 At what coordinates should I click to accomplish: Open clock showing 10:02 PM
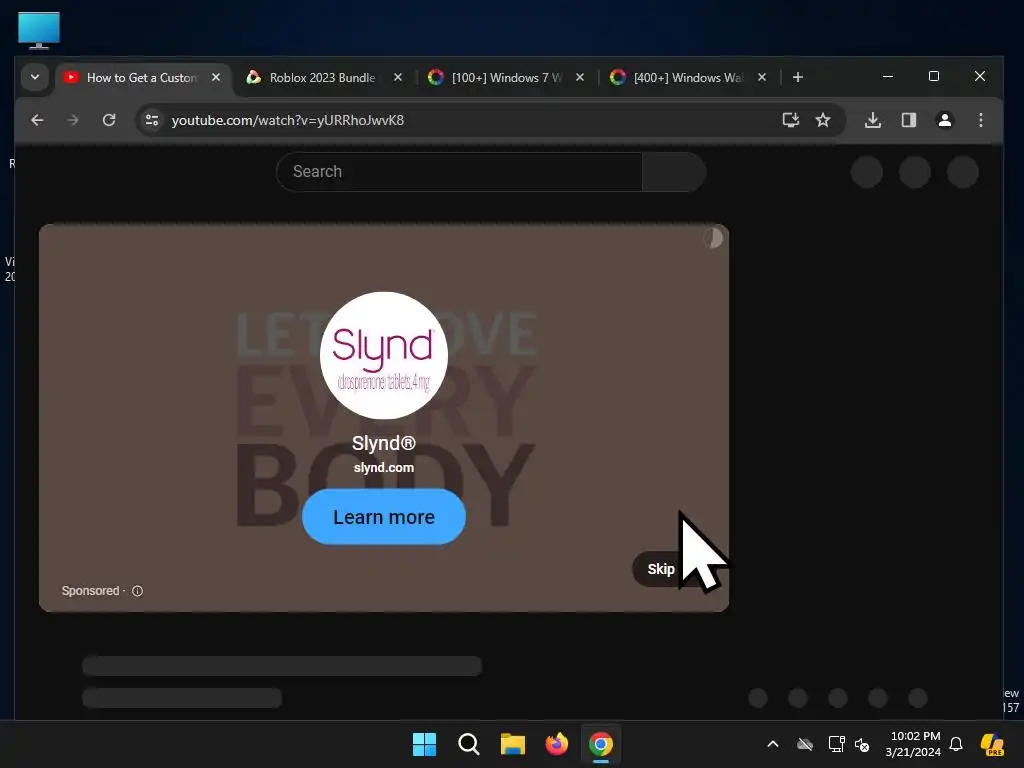tap(914, 744)
